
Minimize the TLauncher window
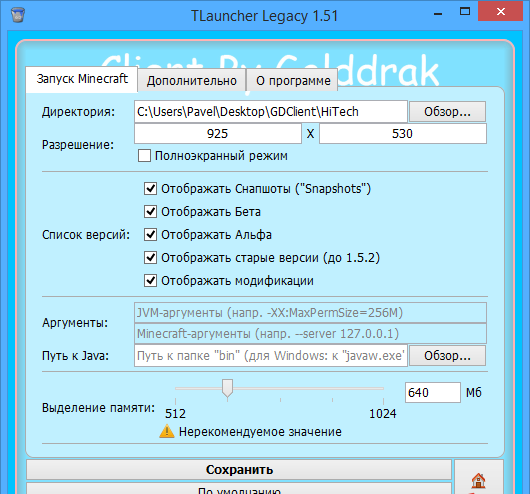(438, 14)
